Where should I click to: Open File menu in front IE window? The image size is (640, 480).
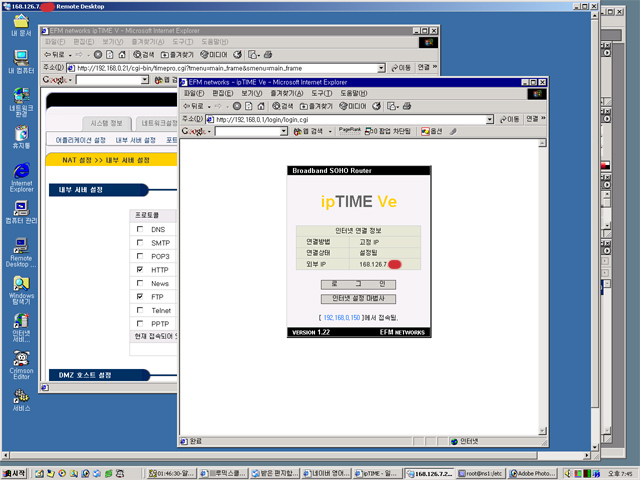pos(194,93)
